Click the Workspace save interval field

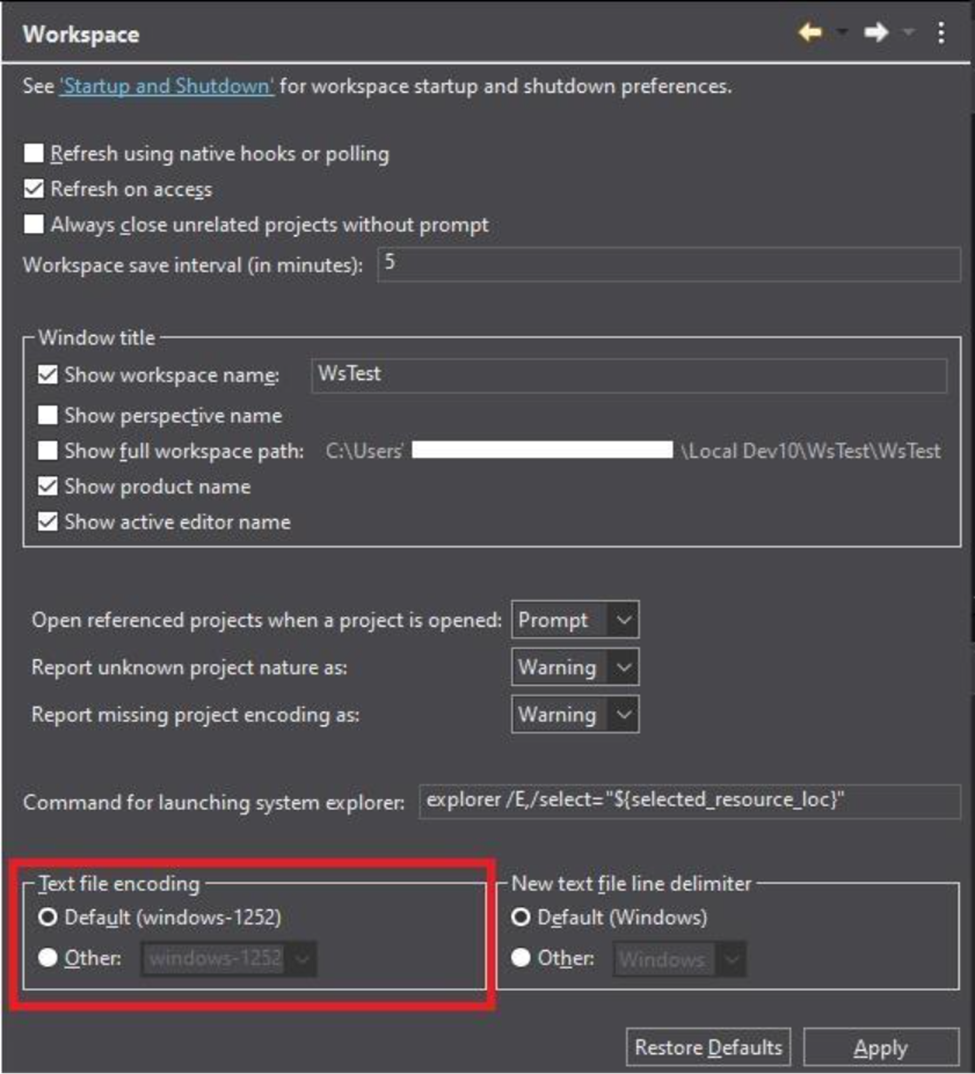point(668,266)
